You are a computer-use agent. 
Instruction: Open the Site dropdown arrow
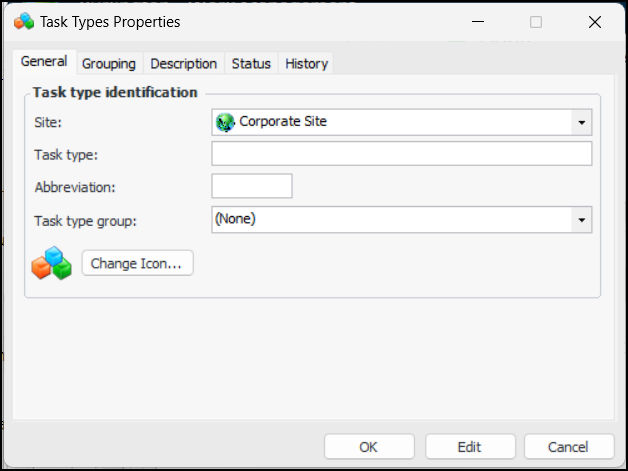coord(581,123)
